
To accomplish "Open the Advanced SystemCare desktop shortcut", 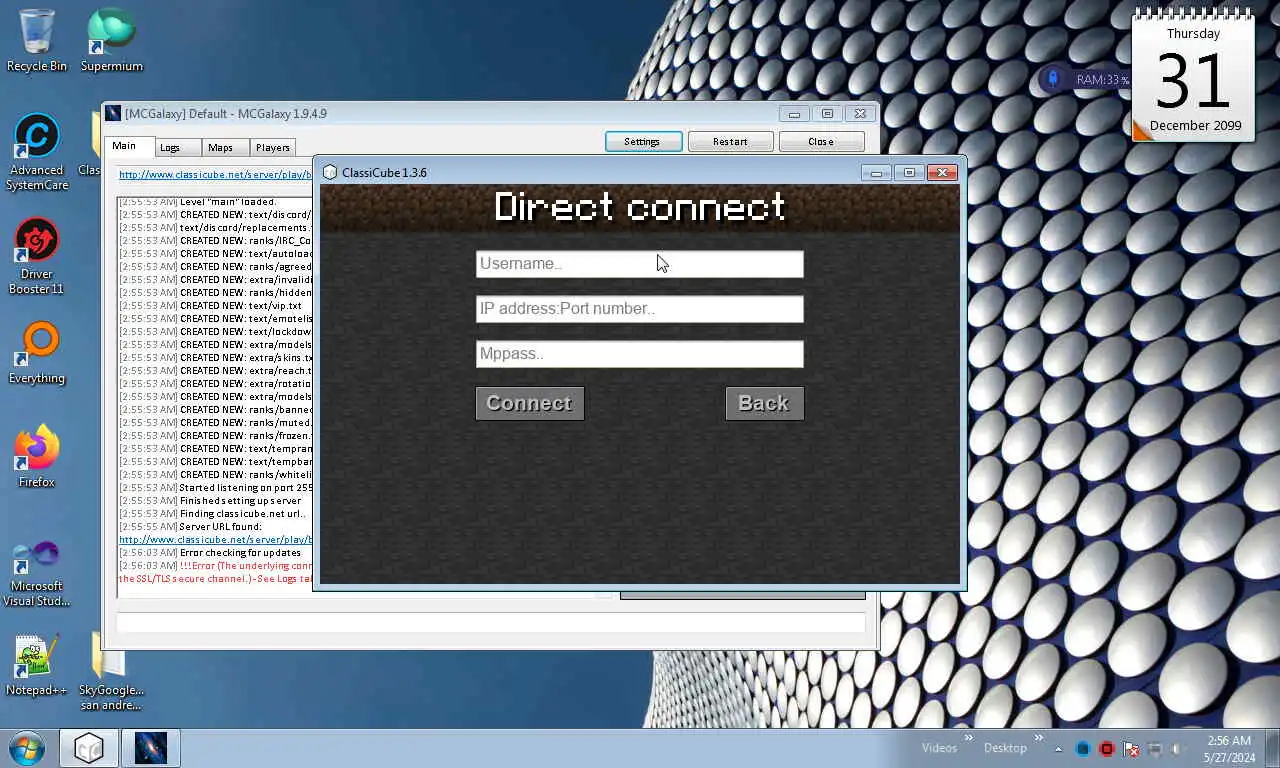I will tap(36, 151).
